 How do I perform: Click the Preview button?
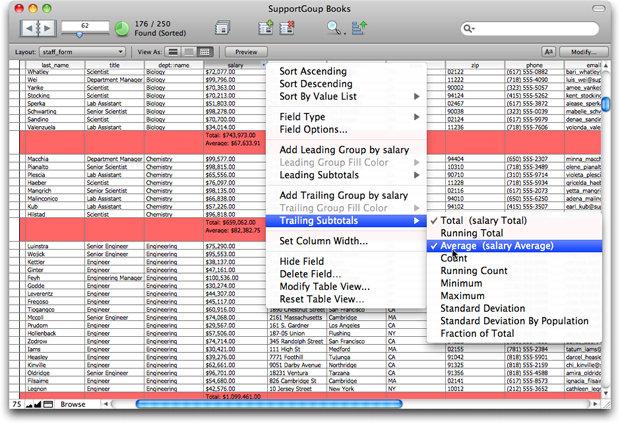pos(246,52)
